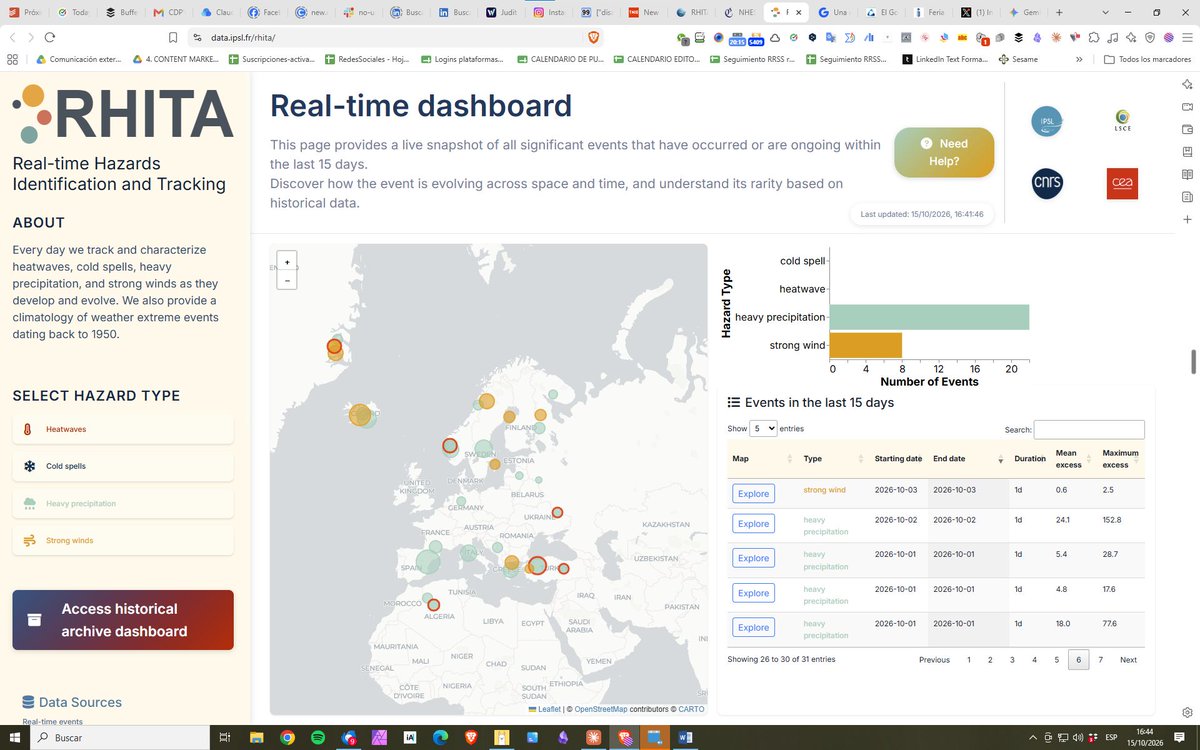Viewport: 1200px width, 750px height.
Task: Click the CNRS logo
Action: point(1047,183)
